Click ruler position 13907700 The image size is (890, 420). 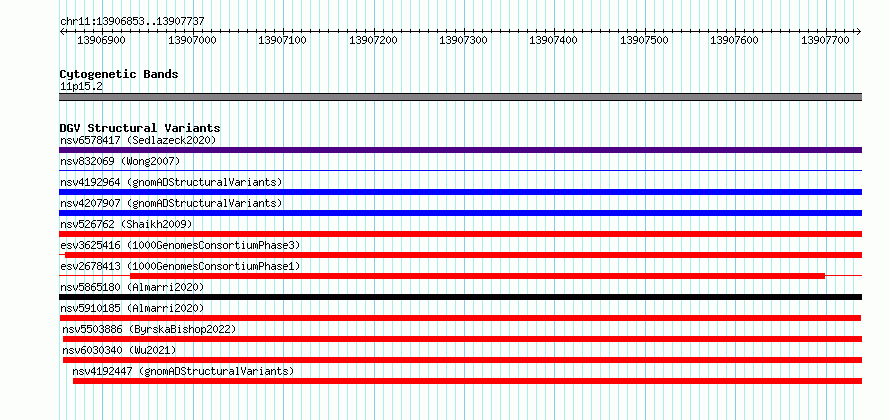(826, 40)
